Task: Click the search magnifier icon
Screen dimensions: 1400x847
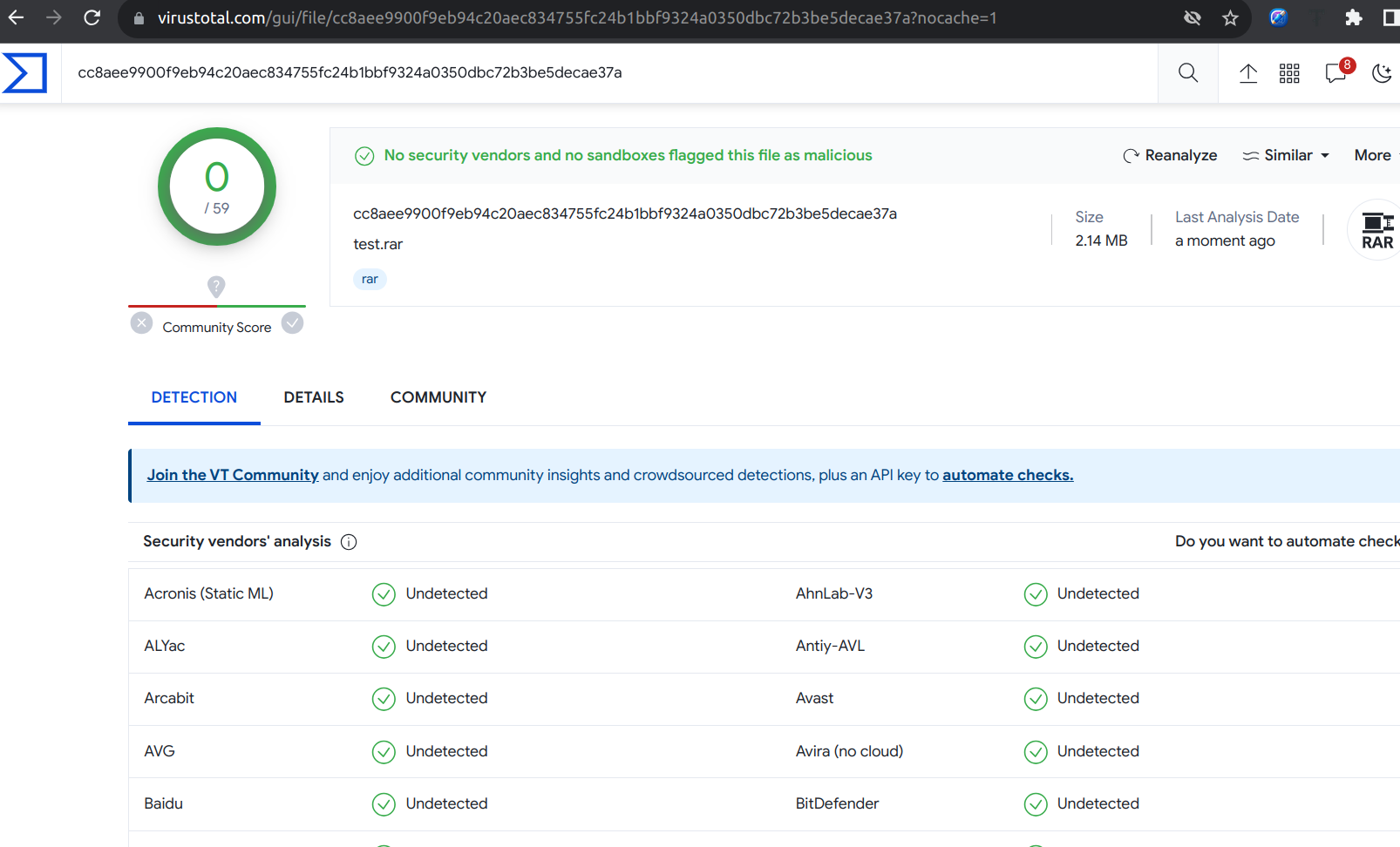Action: pos(1188,73)
